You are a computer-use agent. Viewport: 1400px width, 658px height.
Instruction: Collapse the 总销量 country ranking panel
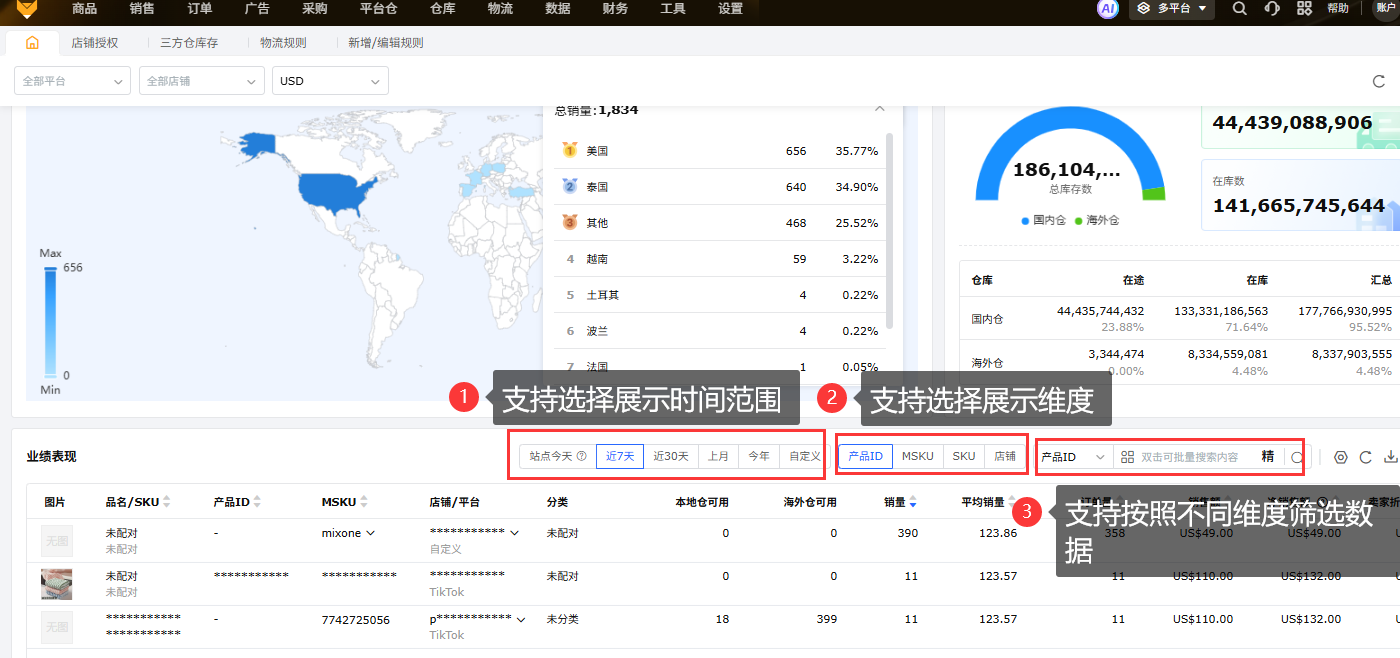tap(879, 109)
